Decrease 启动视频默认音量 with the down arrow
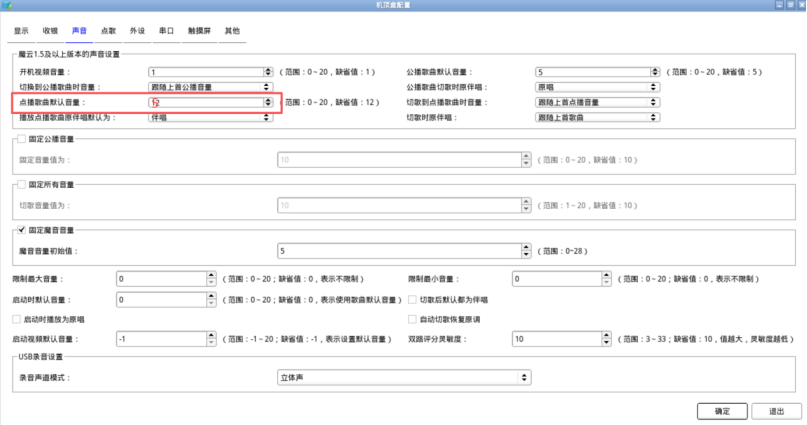The image size is (807, 425). (211, 343)
